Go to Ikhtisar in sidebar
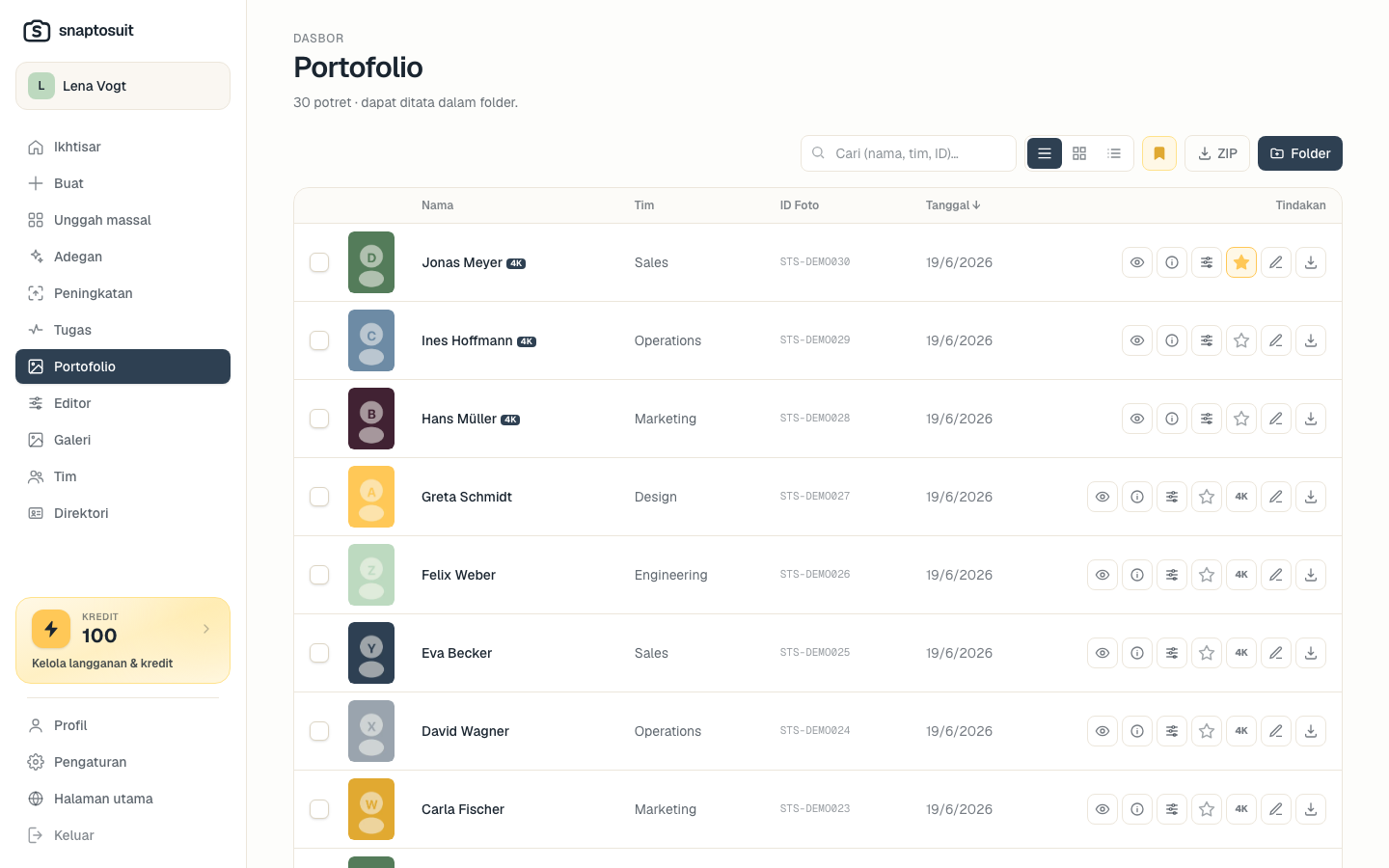The height and width of the screenshot is (868, 1389). [x=123, y=147]
